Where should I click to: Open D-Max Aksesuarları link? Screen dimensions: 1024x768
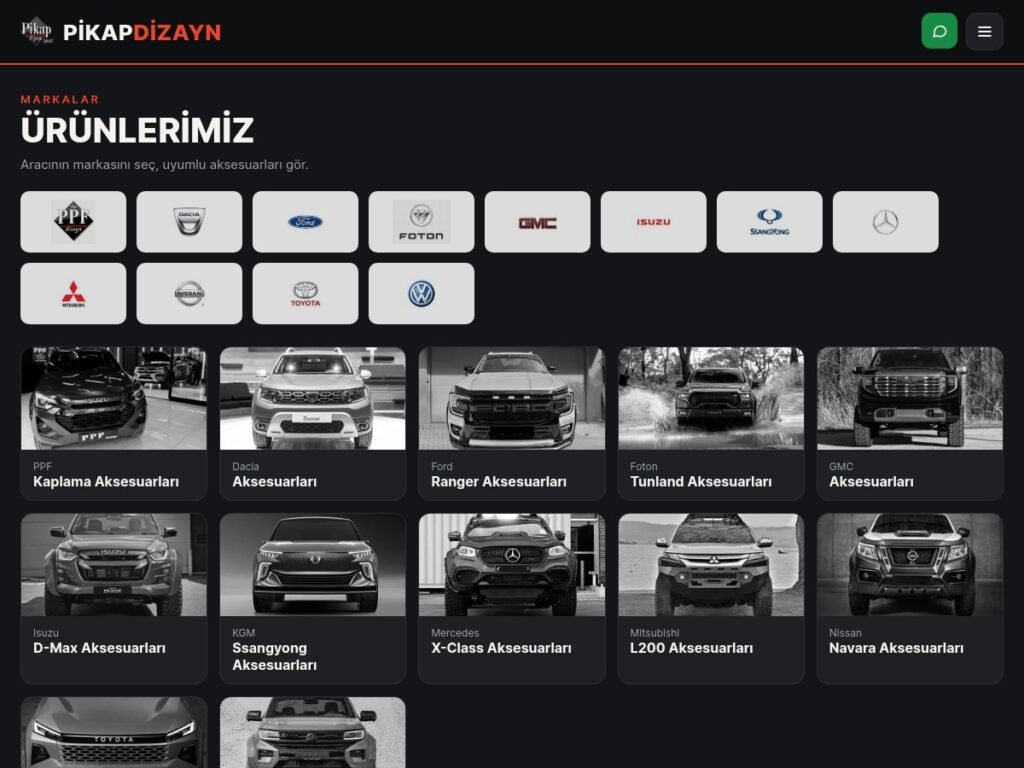(99, 648)
